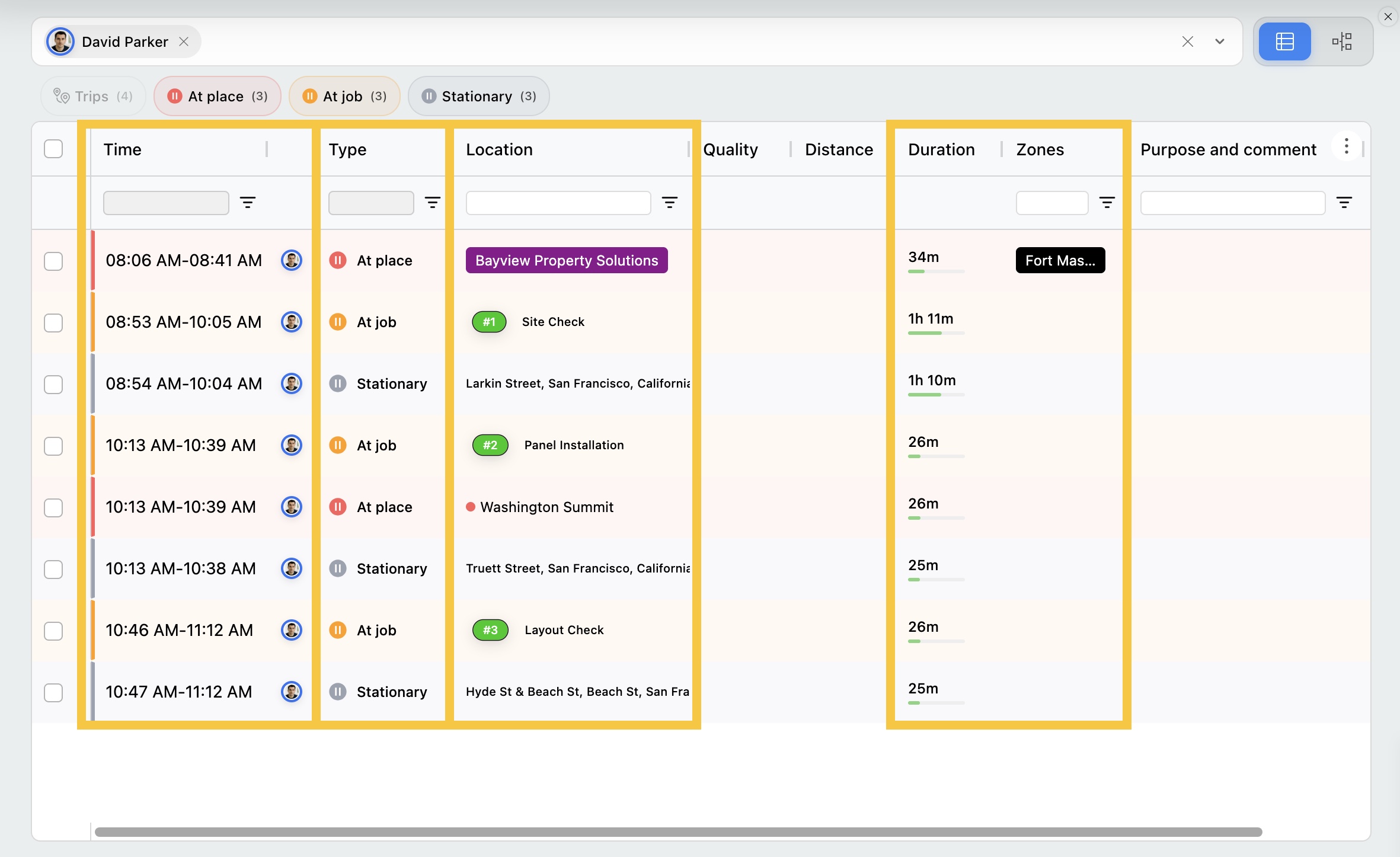Open Location column filter icon

[x=670, y=203]
